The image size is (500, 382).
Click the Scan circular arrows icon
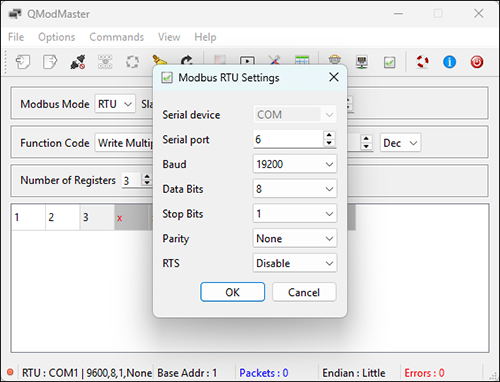coord(132,62)
